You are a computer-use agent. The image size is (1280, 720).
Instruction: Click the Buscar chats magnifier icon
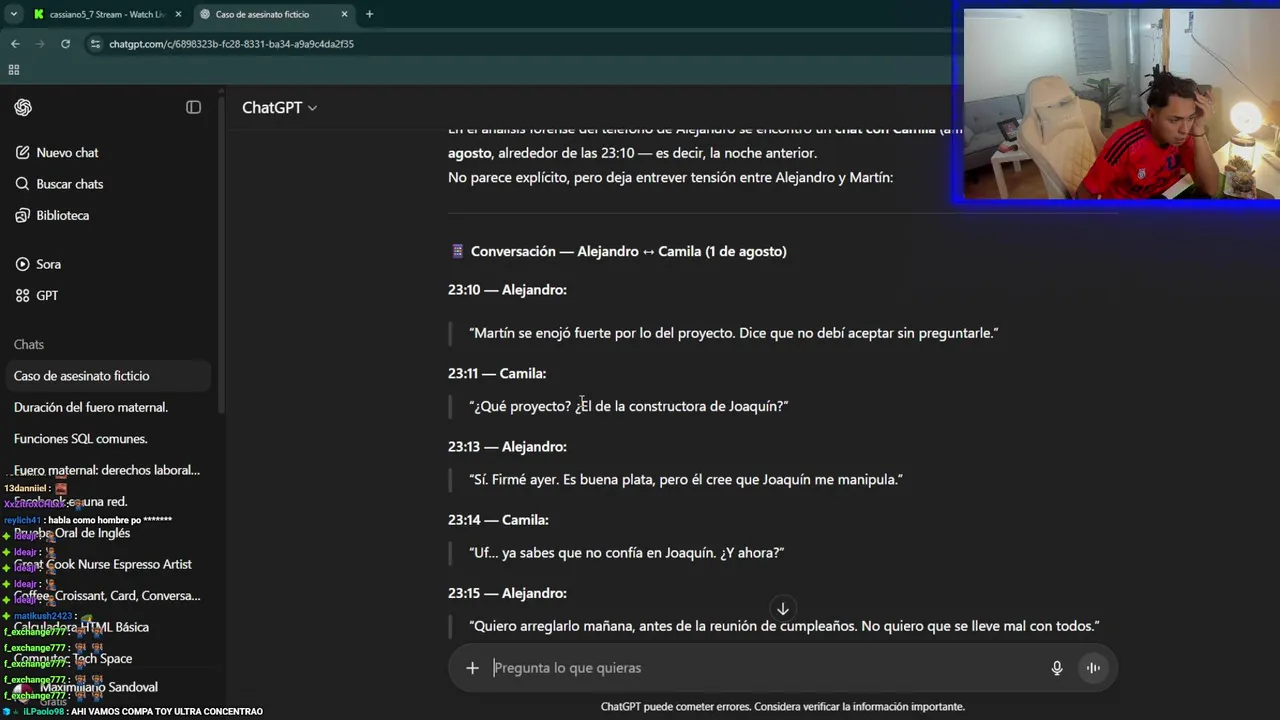tap(22, 184)
